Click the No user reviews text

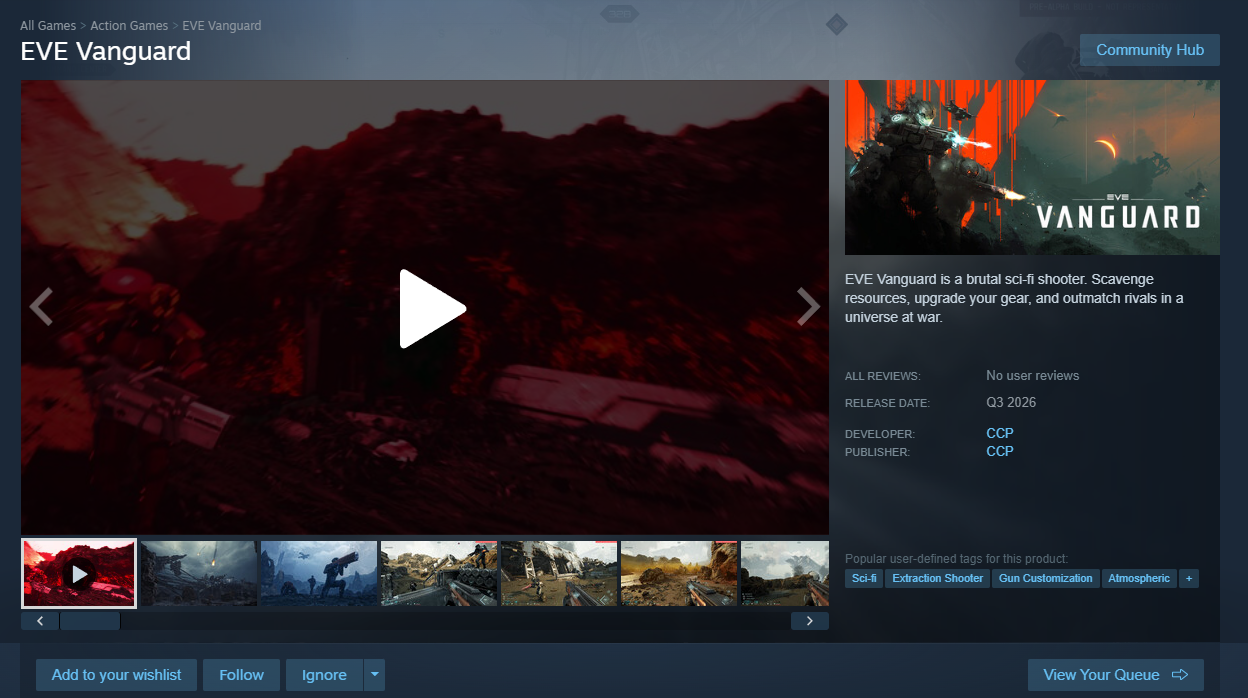click(1033, 376)
